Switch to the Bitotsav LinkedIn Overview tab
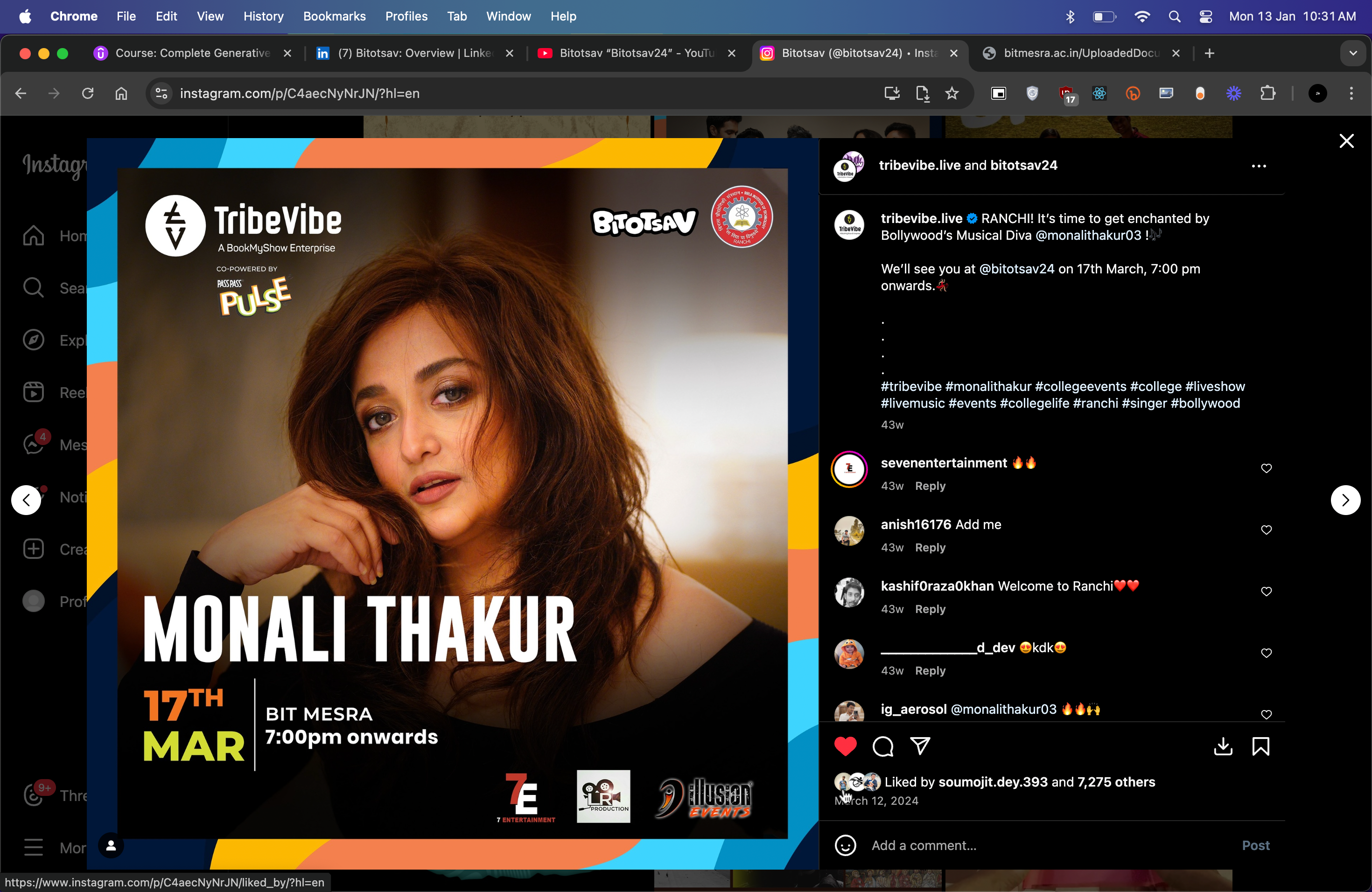 coord(415,53)
